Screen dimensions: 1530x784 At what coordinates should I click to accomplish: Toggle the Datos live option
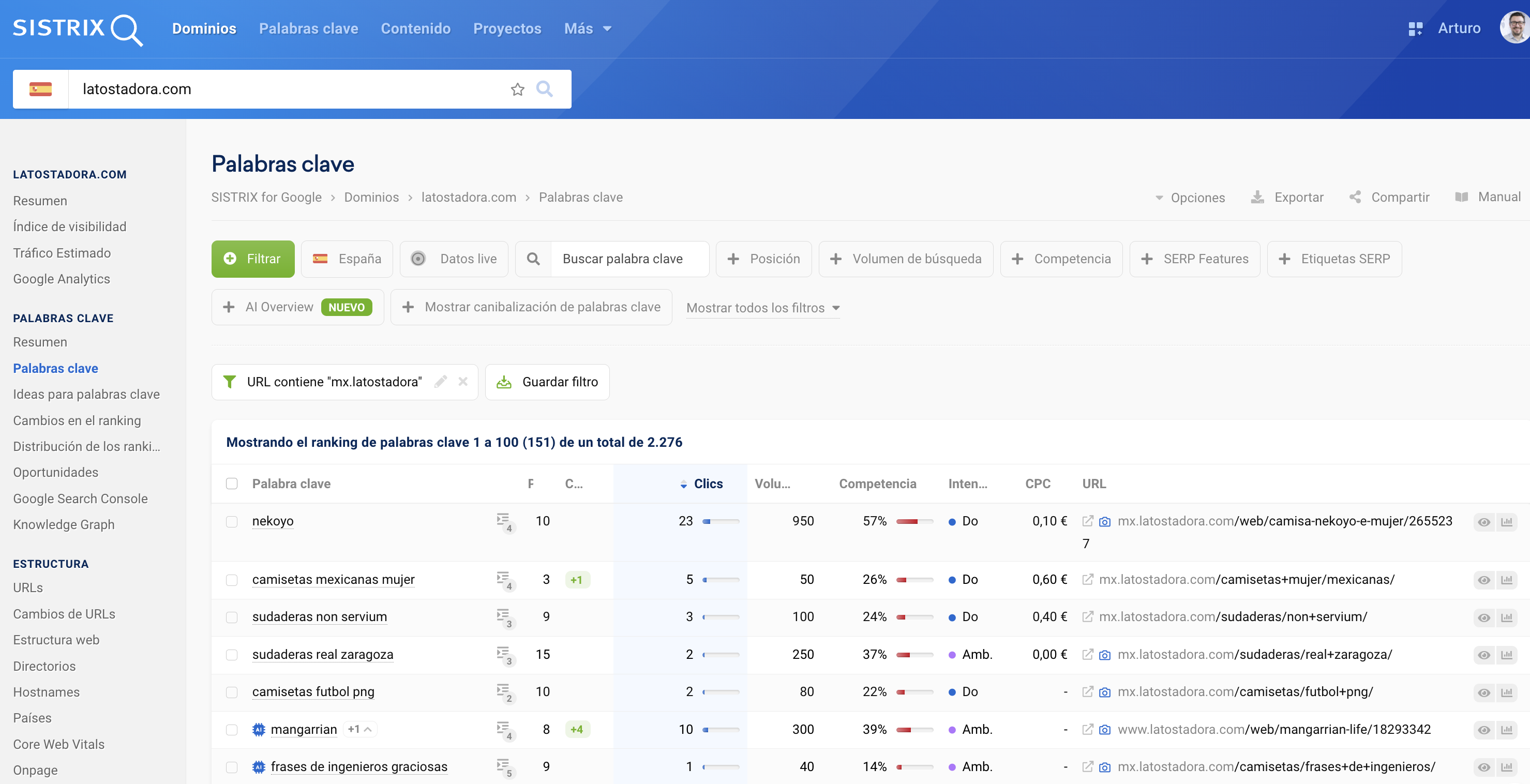pyautogui.click(x=454, y=259)
